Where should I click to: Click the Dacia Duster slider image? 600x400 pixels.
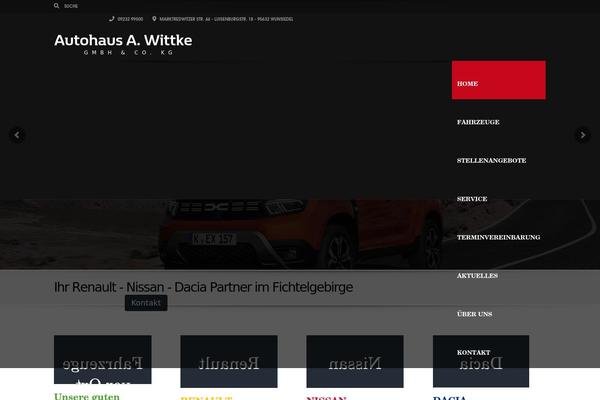click(300, 234)
